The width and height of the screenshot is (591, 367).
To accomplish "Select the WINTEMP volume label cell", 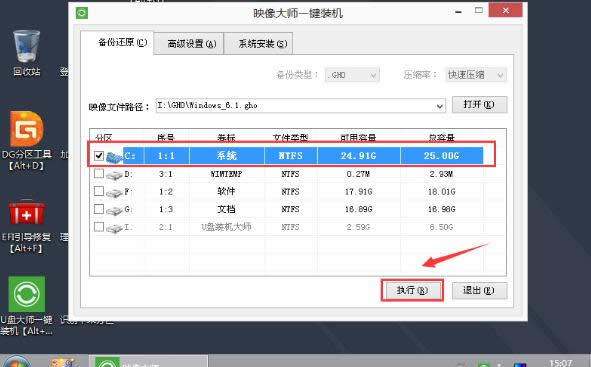I will [x=227, y=174].
